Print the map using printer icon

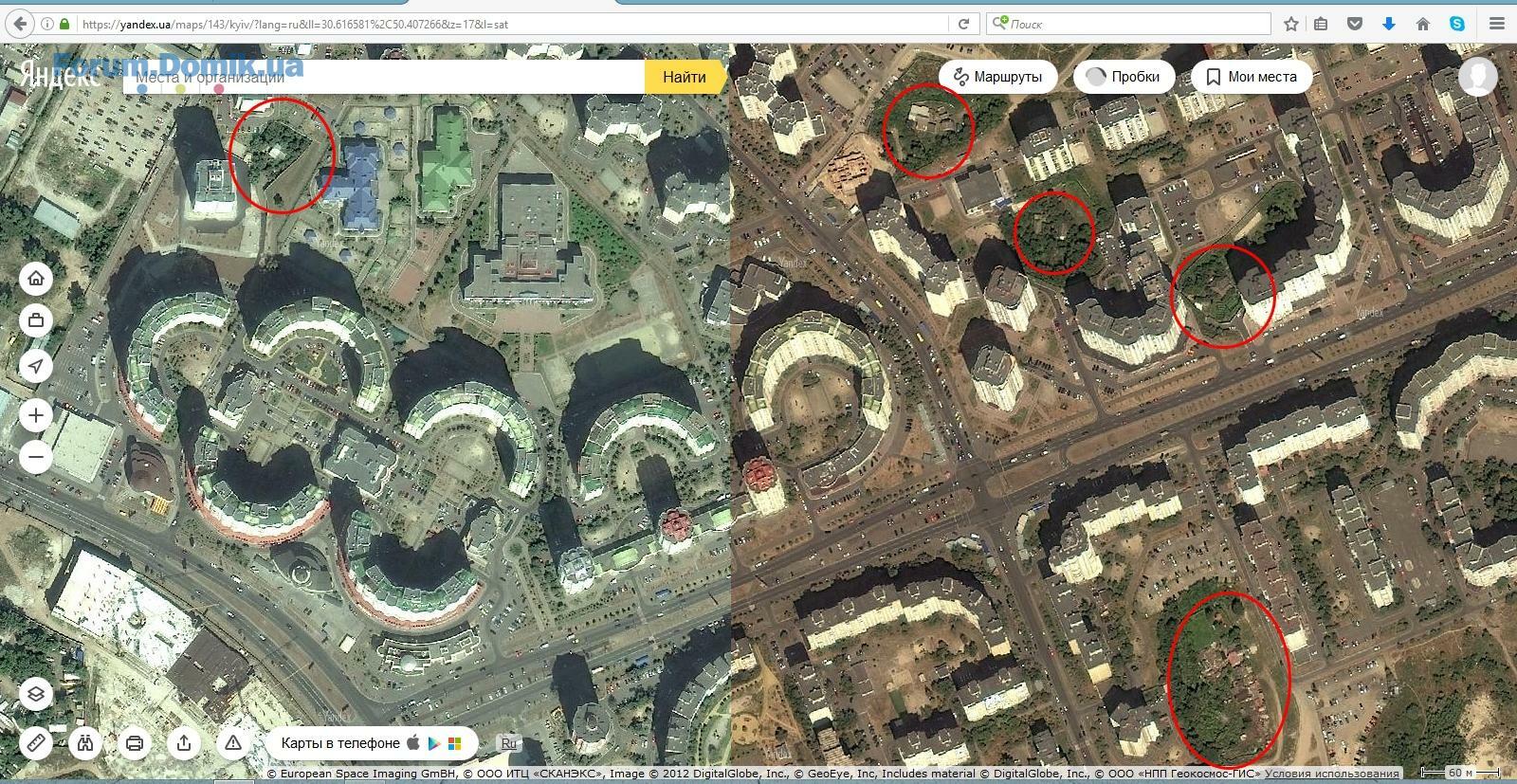click(135, 742)
